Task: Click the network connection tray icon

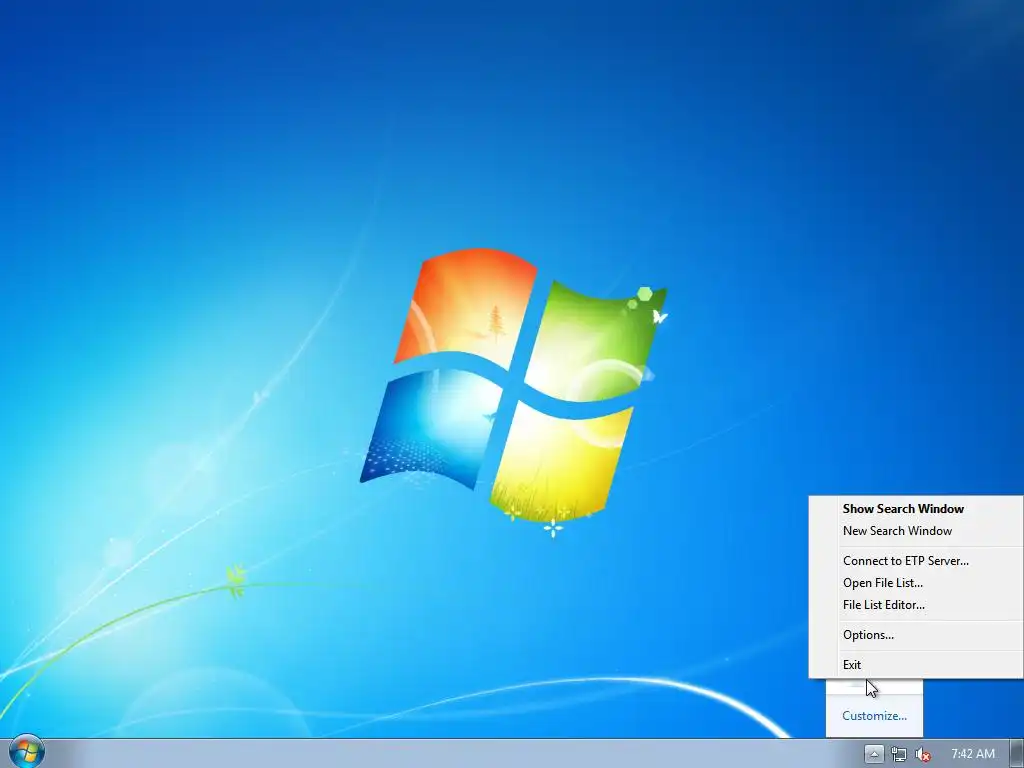Action: tap(899, 754)
